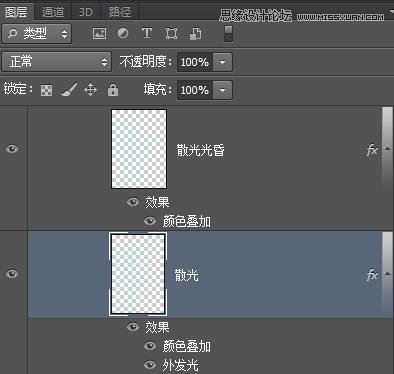The height and width of the screenshot is (374, 394).
Task: Toggle 效果 visibility under 散光
Action: (133, 327)
